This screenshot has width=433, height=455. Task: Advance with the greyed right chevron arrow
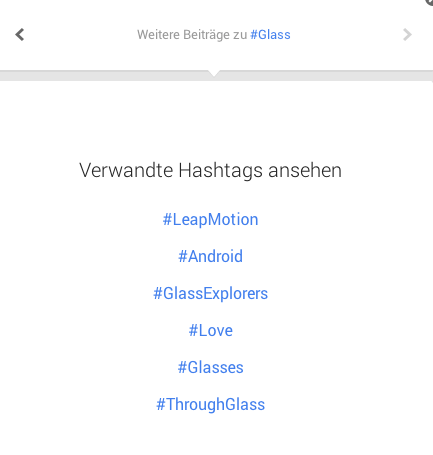tap(407, 34)
